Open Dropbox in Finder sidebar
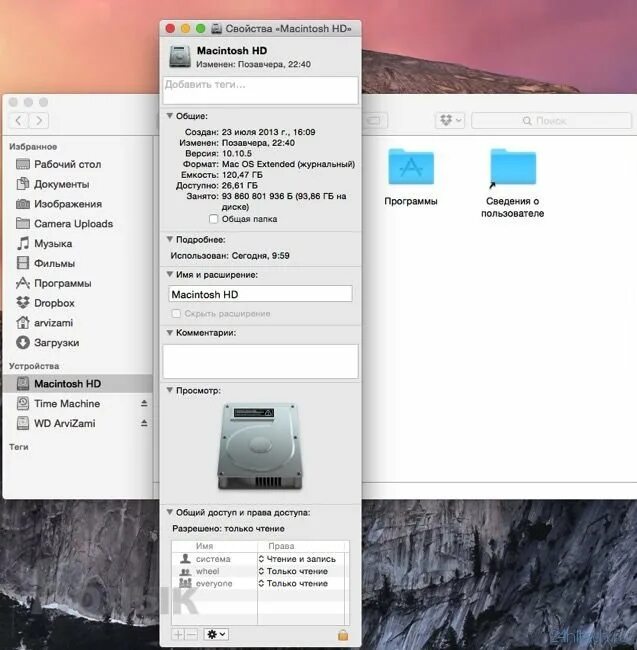 click(46, 303)
